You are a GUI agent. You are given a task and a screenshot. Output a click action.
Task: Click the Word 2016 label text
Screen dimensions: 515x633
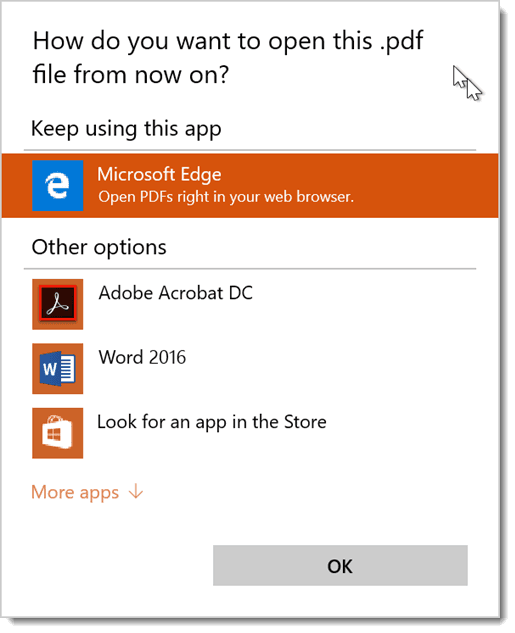[x=142, y=358]
